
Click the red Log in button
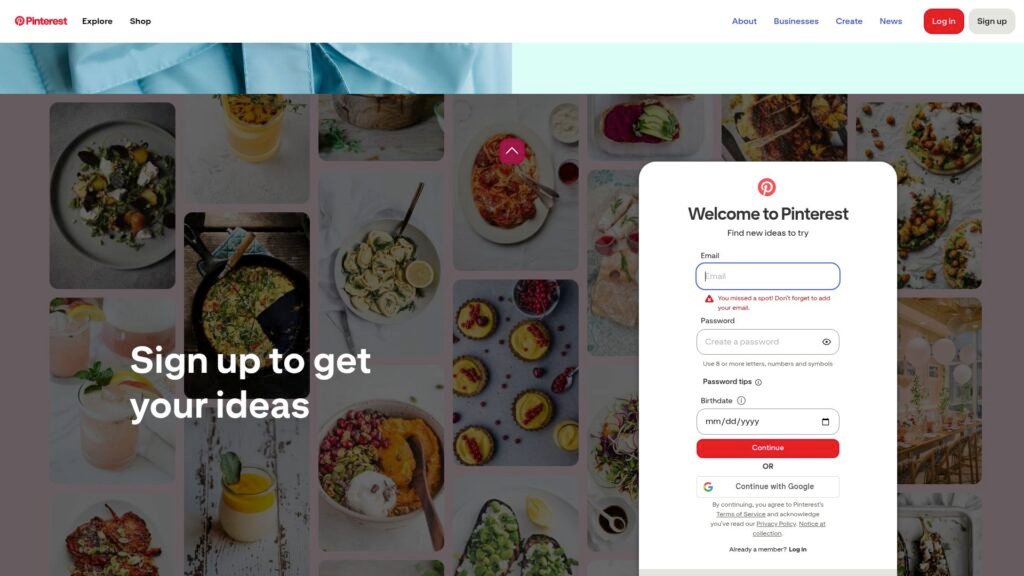(943, 21)
